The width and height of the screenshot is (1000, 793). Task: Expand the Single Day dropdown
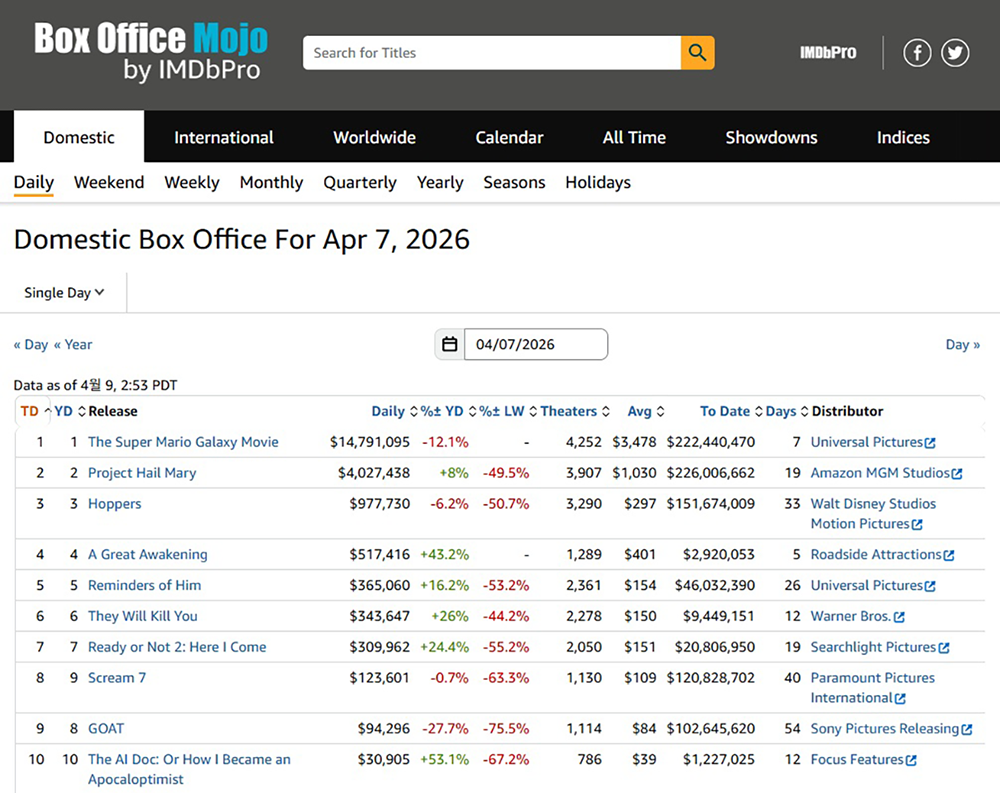click(x=64, y=293)
